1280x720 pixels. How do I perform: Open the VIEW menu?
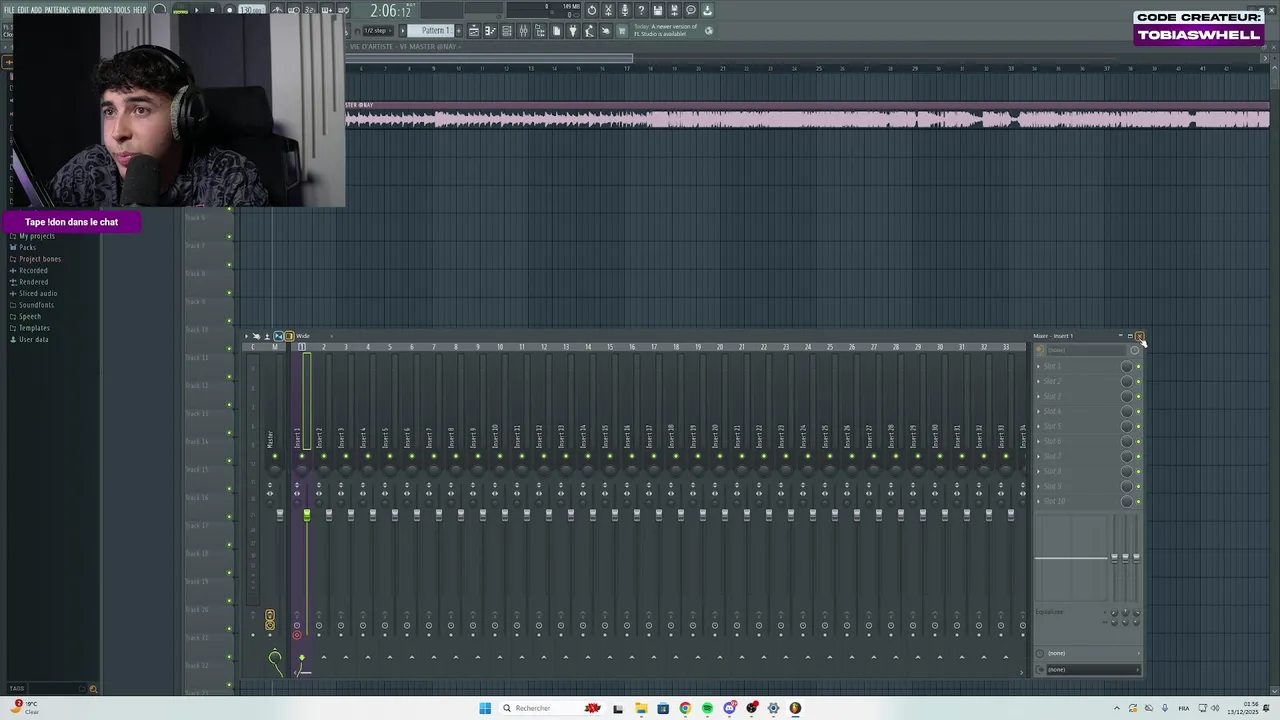[78, 10]
